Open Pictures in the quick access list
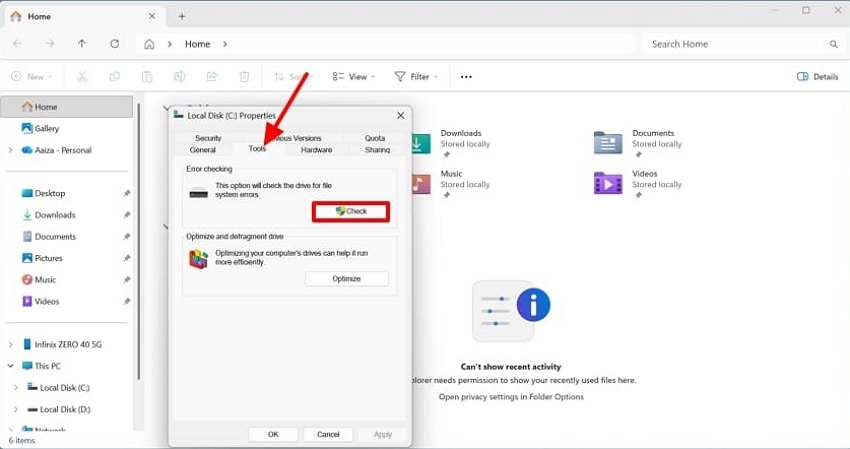Image resolution: width=850 pixels, height=449 pixels. pos(42,258)
